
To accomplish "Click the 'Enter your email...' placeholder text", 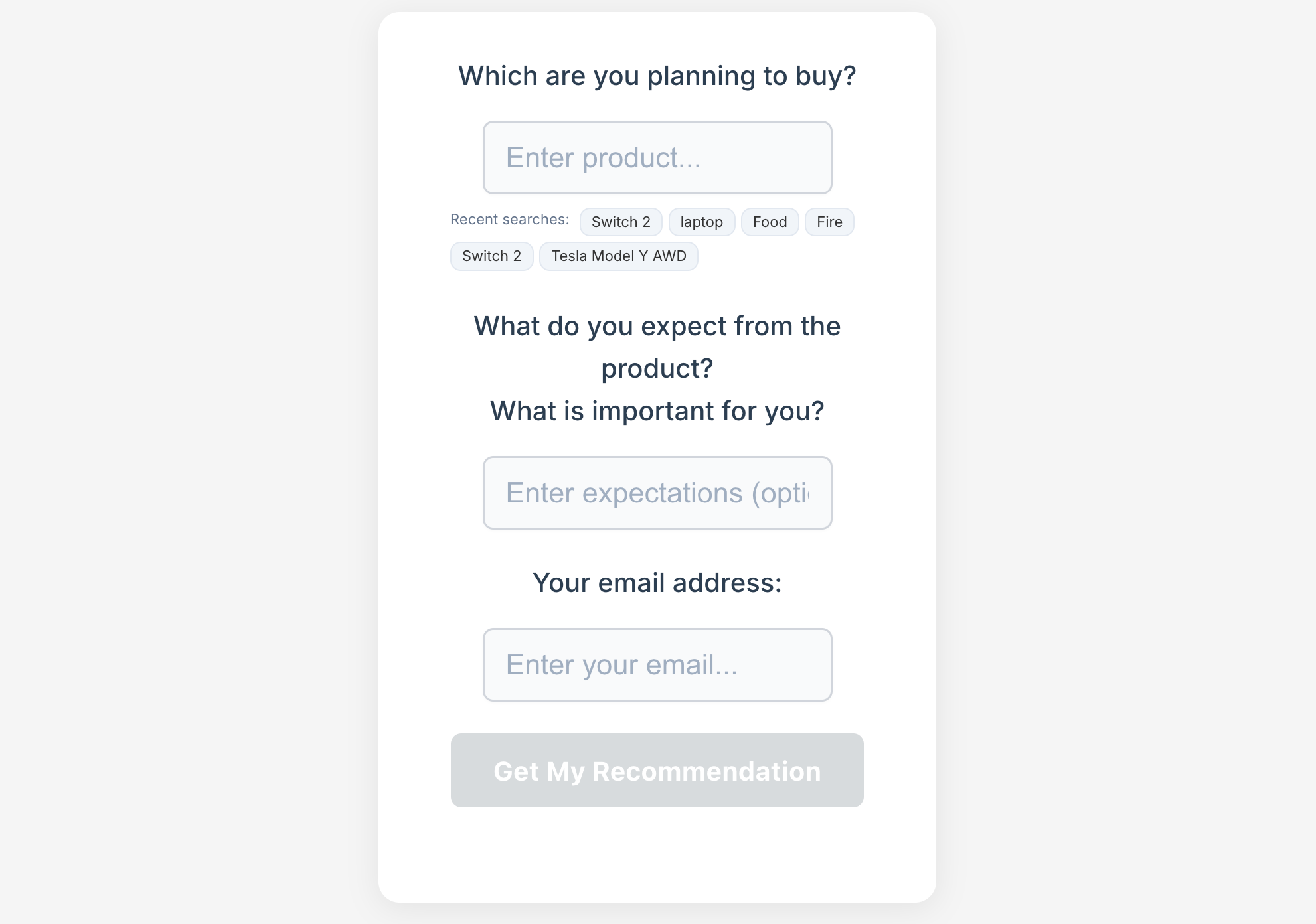I will click(621, 665).
